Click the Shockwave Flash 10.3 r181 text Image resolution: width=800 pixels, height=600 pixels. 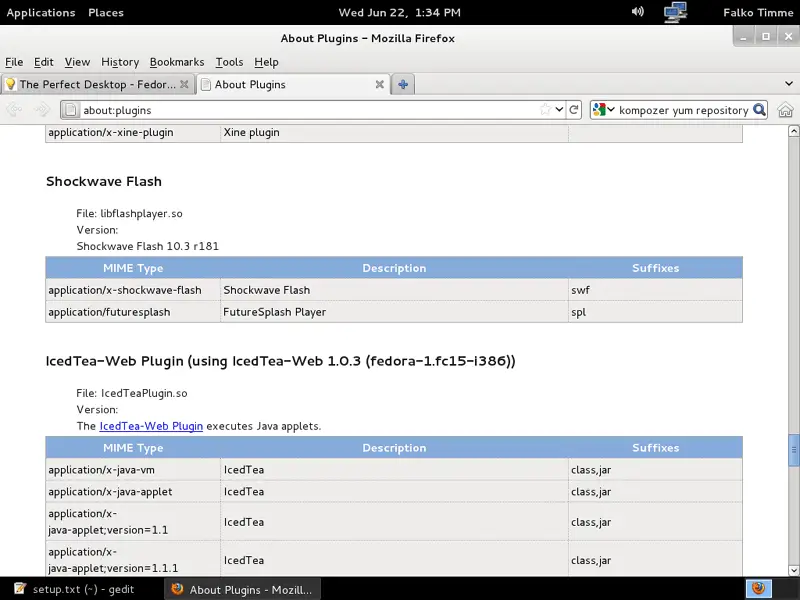147,246
